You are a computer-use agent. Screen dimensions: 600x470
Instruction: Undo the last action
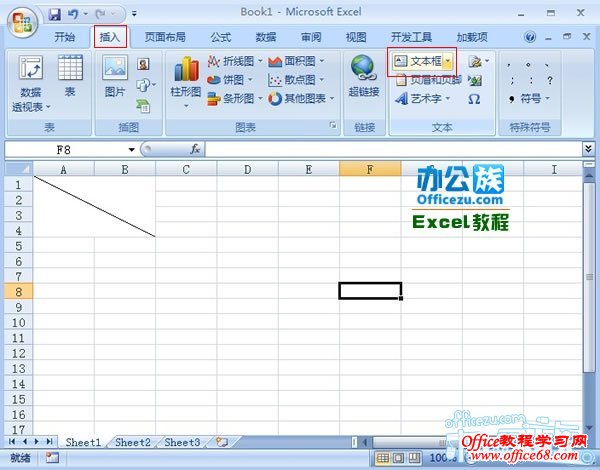tap(73, 15)
